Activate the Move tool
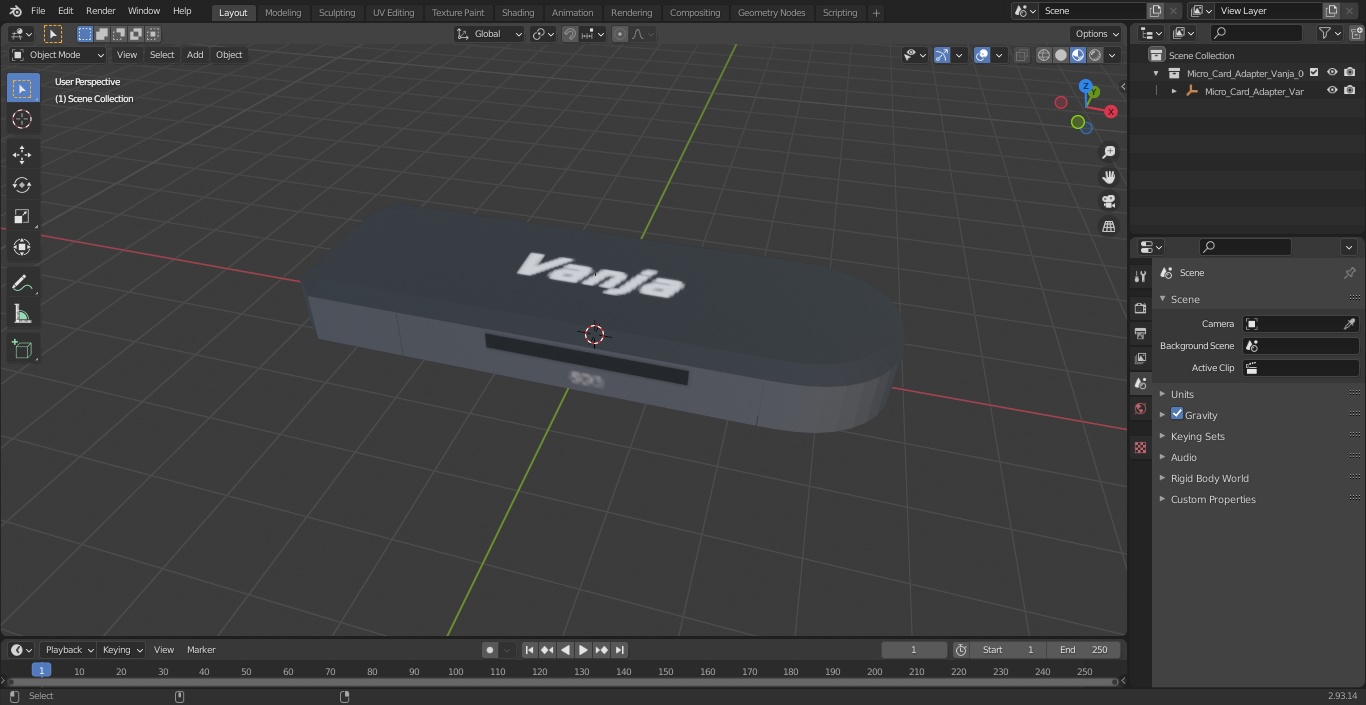Screen dimensions: 1366x705 click(x=22, y=154)
